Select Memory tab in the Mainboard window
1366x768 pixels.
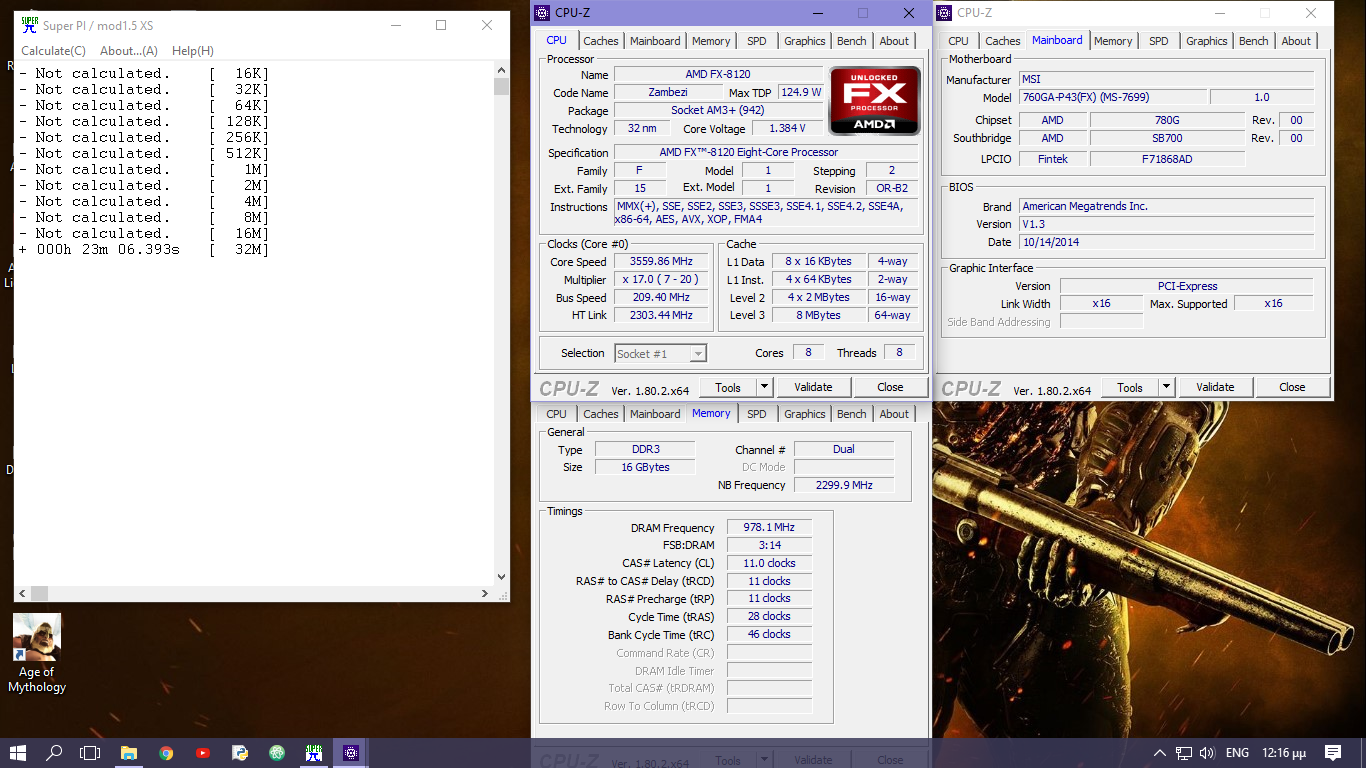(1113, 41)
